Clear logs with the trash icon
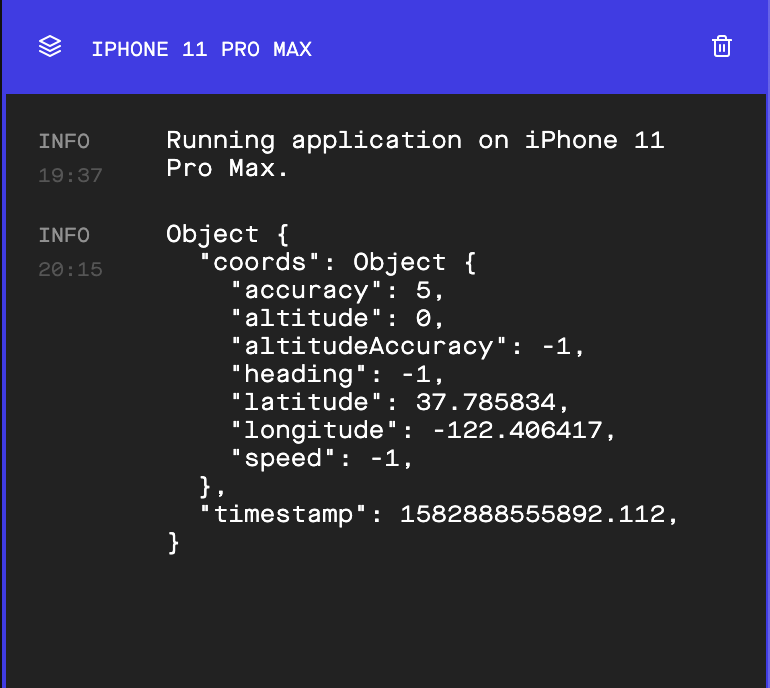The image size is (770, 688). (721, 47)
